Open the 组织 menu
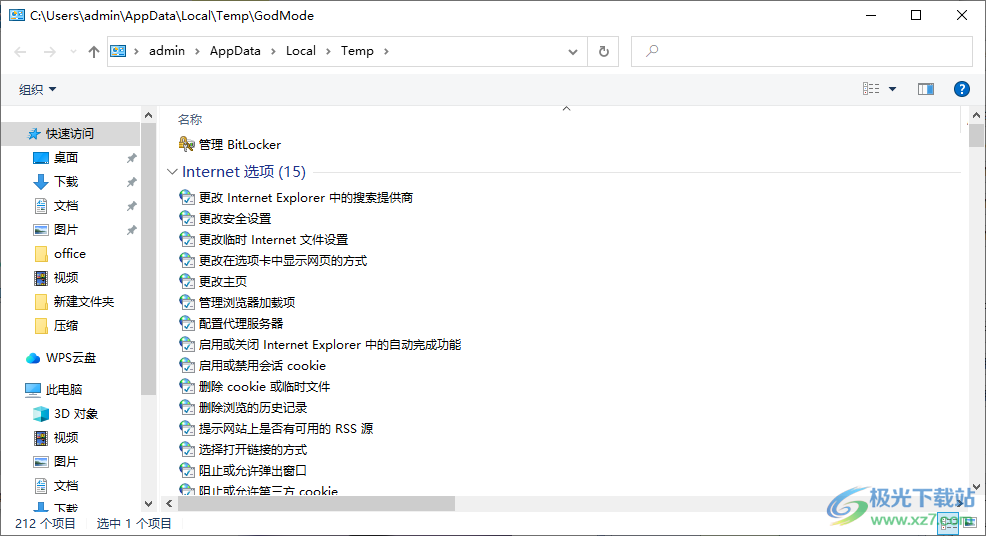This screenshot has height=536, width=986. point(37,89)
